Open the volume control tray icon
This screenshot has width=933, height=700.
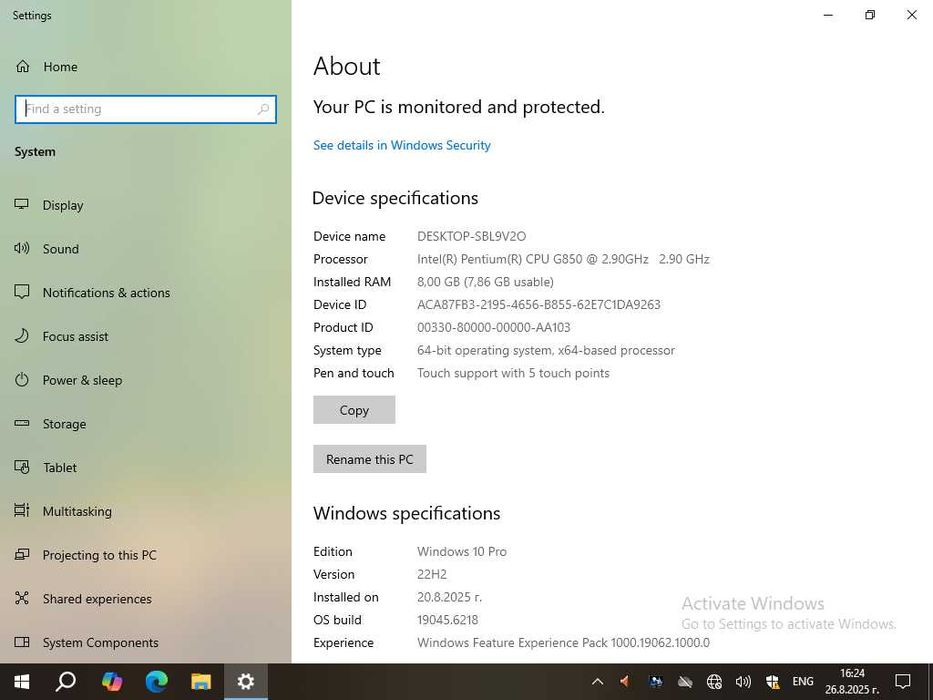pyautogui.click(x=743, y=682)
